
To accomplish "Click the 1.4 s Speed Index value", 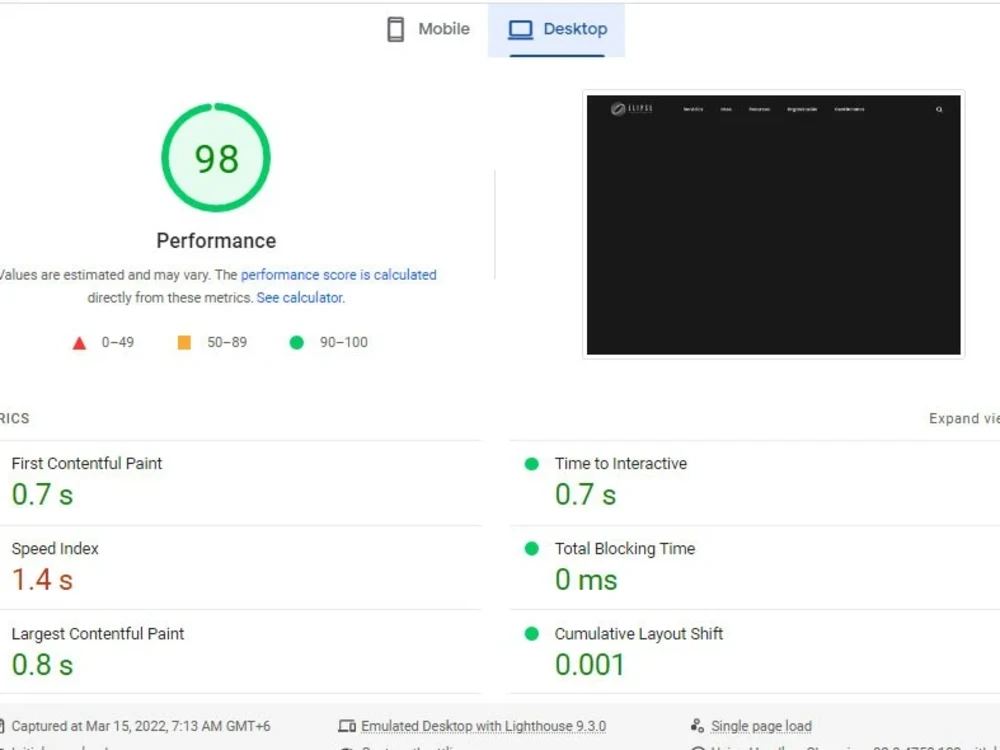I will [42, 580].
